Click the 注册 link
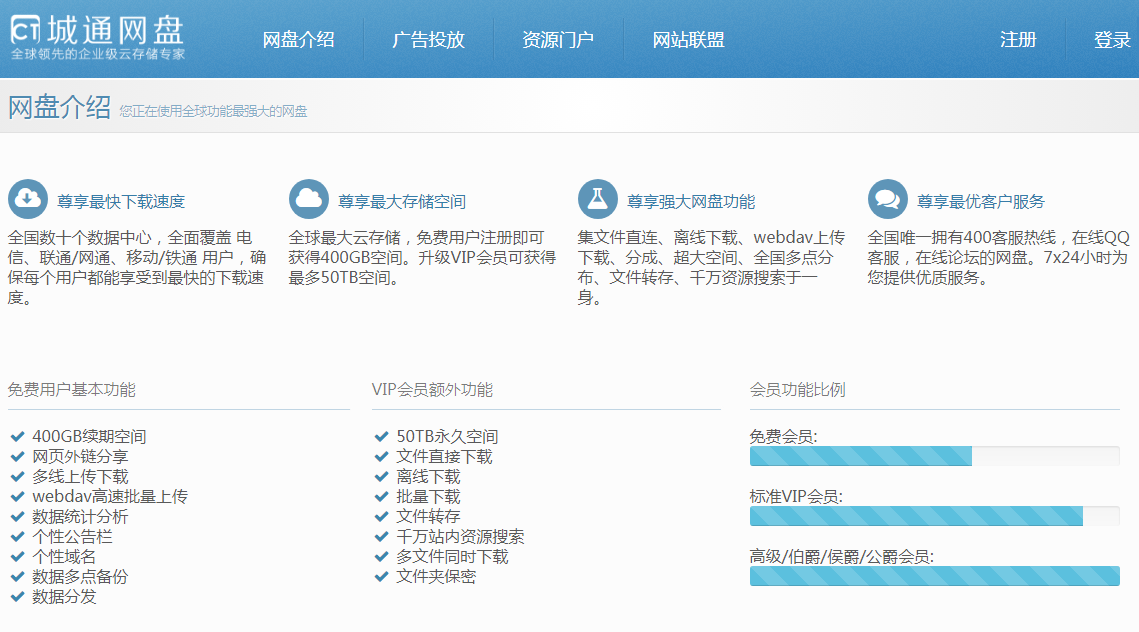The image size is (1139, 632). [1017, 38]
